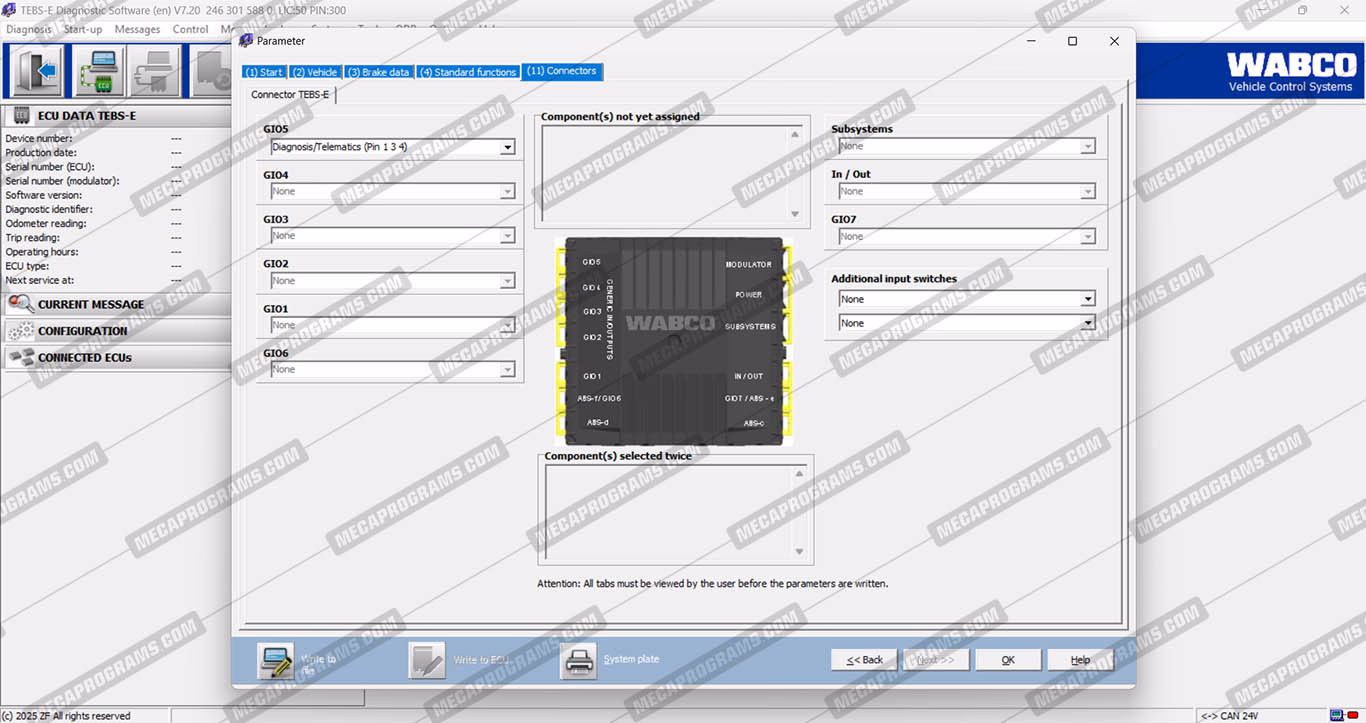Click the Write to file icon

point(276,661)
